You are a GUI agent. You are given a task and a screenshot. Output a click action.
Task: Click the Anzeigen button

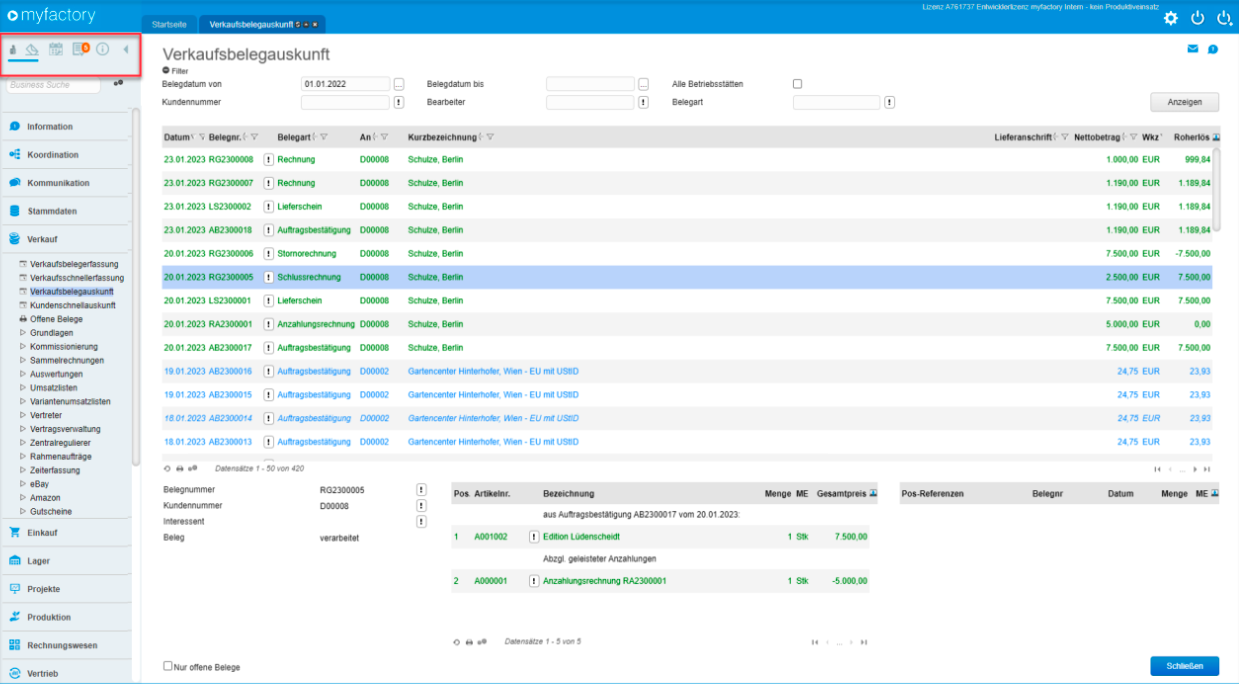1185,102
